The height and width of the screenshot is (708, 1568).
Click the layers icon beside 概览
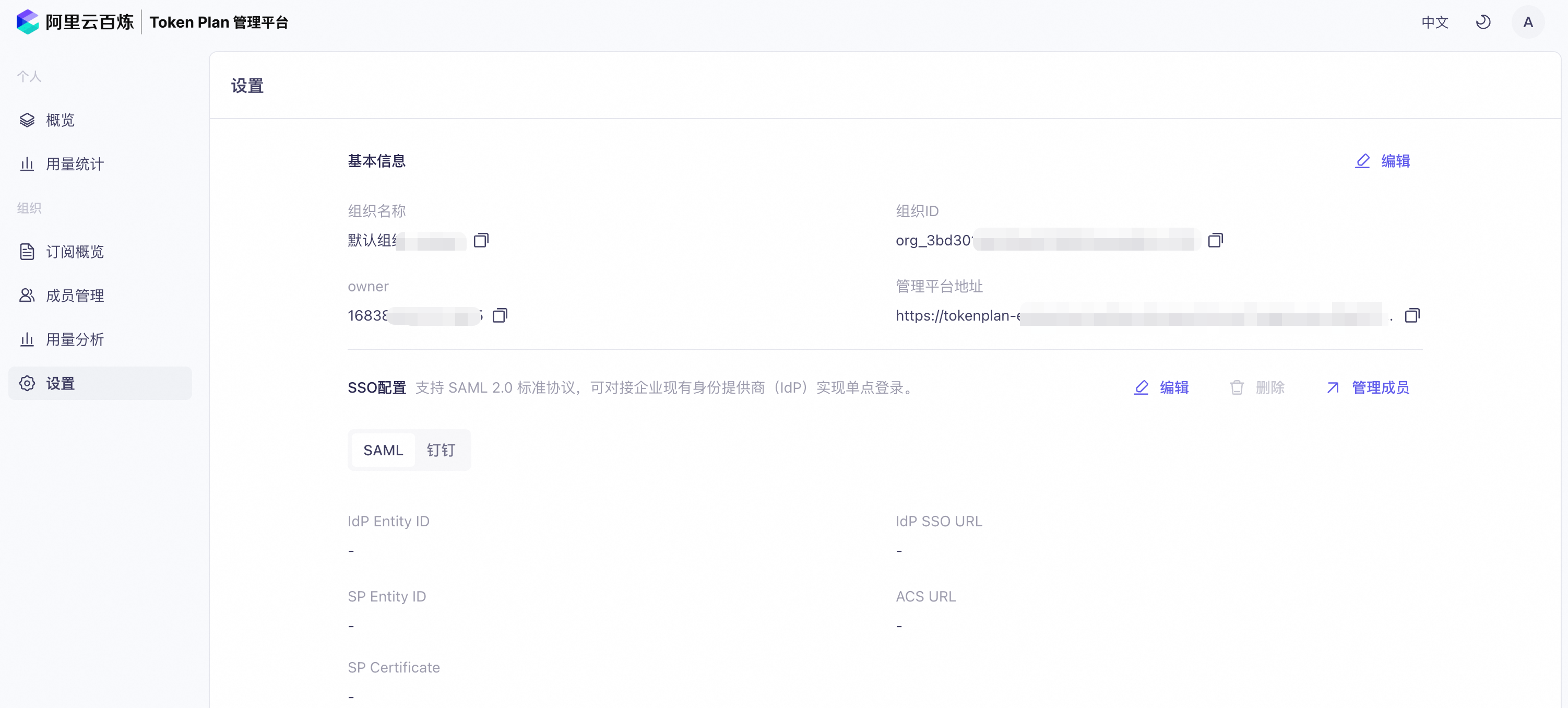(27, 120)
